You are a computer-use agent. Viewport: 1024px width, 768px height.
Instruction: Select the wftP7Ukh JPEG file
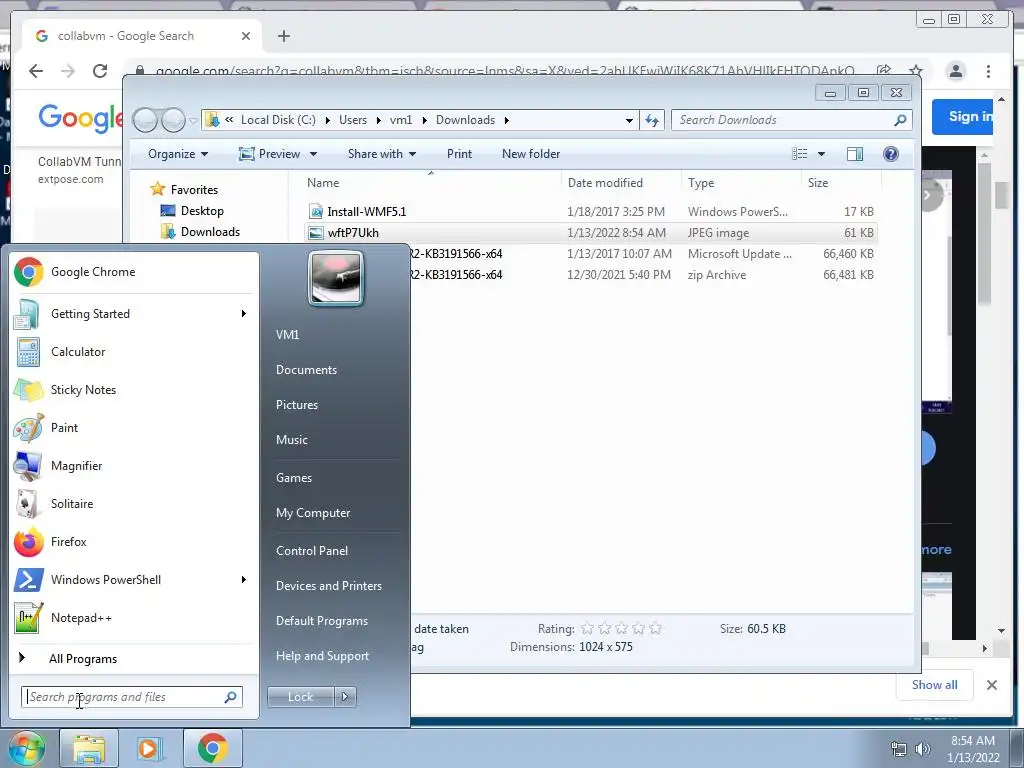590,232
